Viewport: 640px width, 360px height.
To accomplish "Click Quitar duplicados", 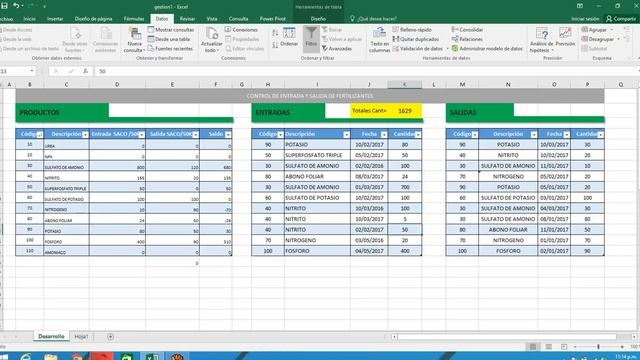I will pyautogui.click(x=416, y=39).
